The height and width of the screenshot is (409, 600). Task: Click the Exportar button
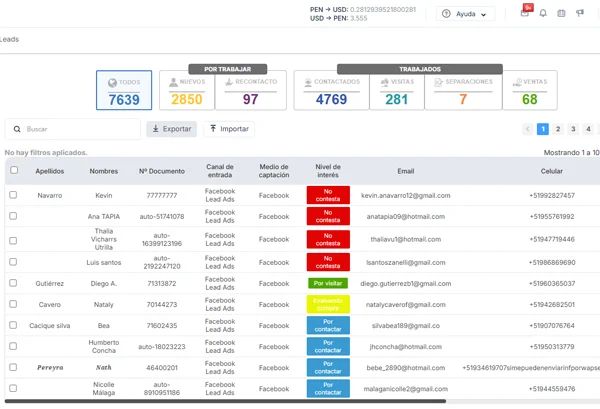[171, 129]
